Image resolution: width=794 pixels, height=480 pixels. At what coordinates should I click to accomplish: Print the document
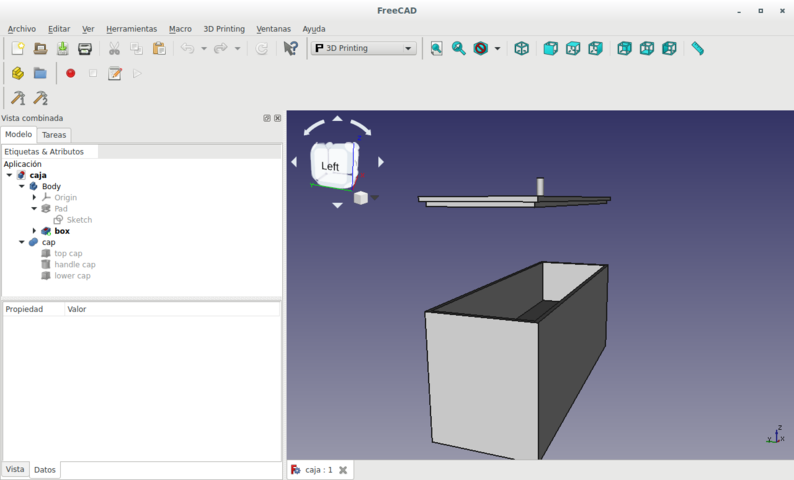85,49
